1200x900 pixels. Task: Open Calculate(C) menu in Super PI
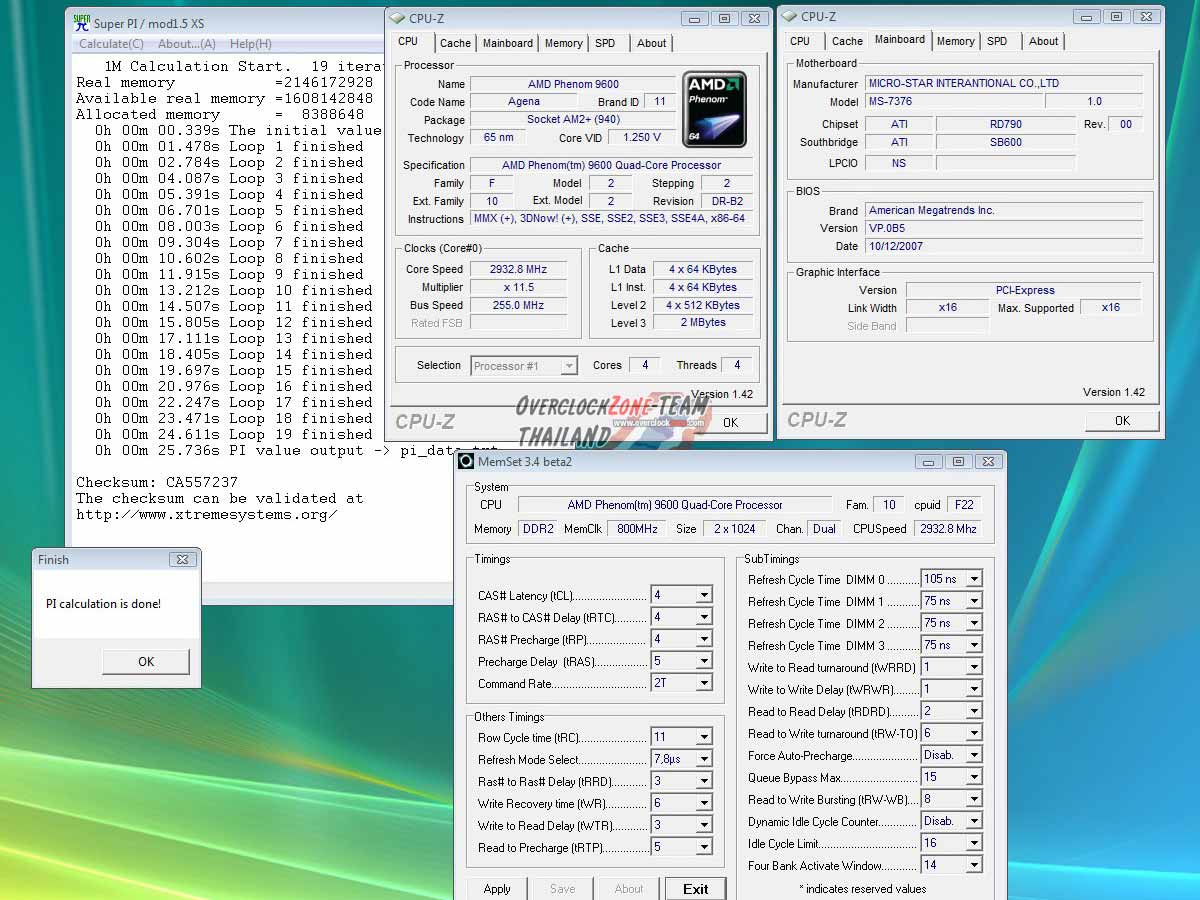(x=111, y=44)
